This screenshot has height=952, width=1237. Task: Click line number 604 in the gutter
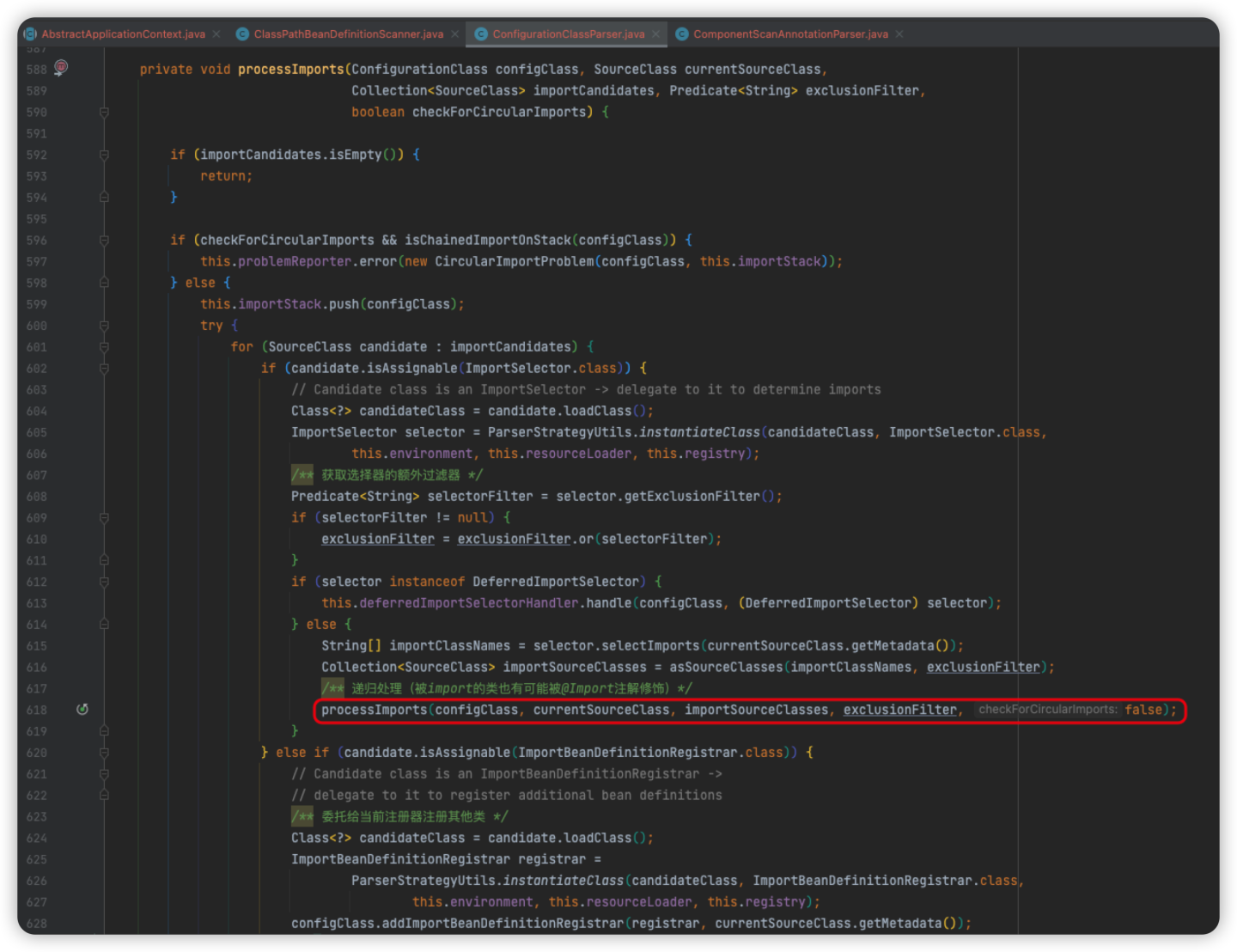[36, 411]
